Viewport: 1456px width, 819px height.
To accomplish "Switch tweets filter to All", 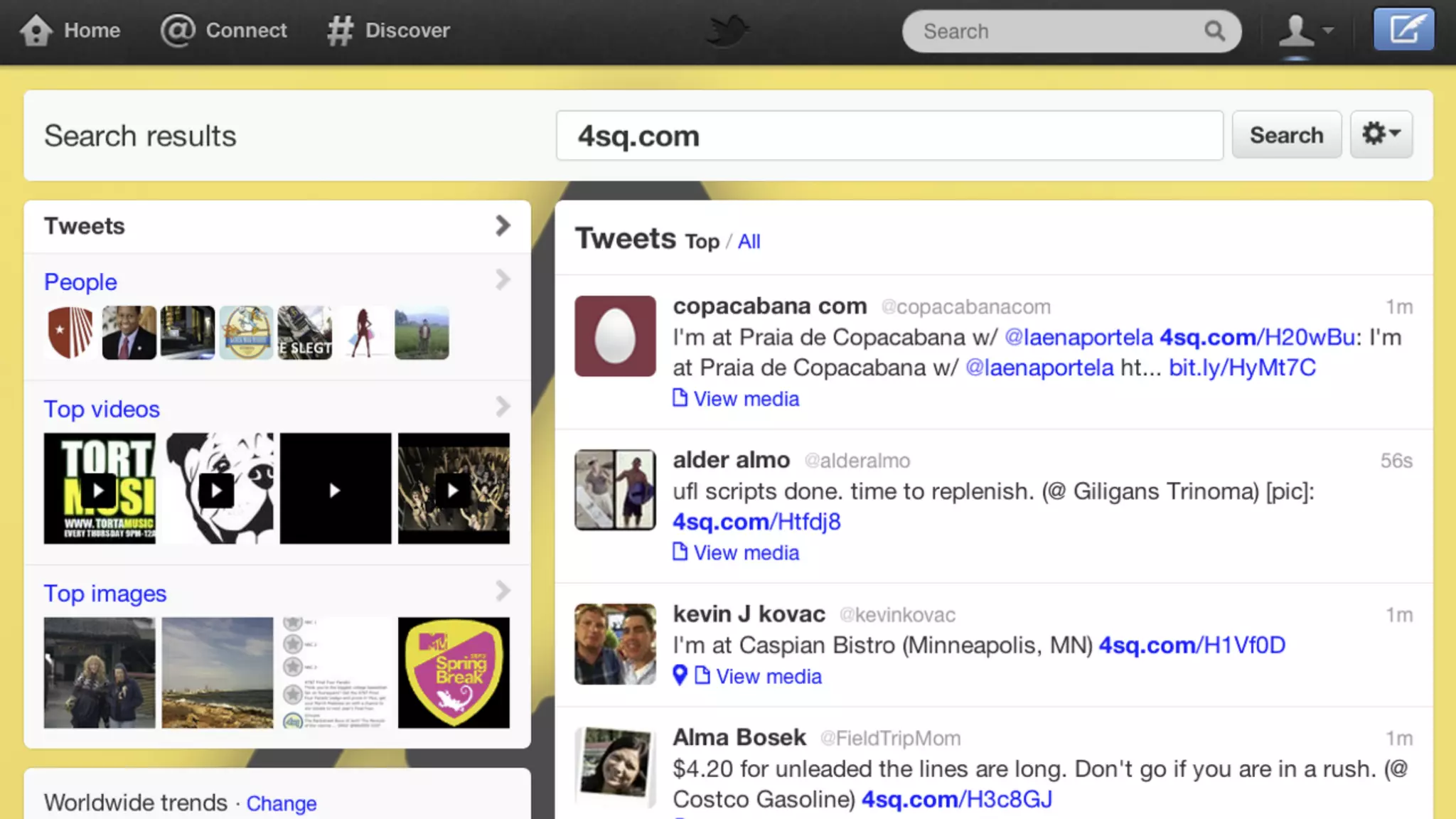I will pos(749,242).
